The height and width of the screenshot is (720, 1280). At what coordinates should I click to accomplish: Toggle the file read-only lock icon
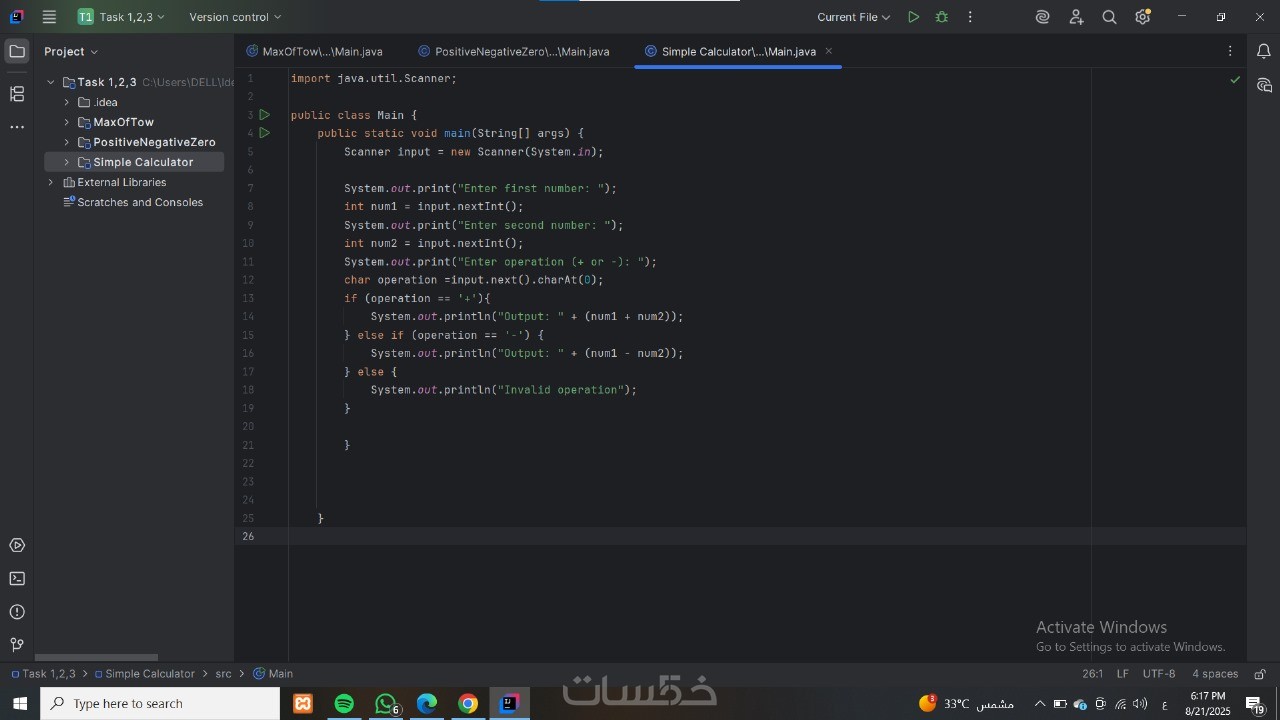[x=1260, y=674]
